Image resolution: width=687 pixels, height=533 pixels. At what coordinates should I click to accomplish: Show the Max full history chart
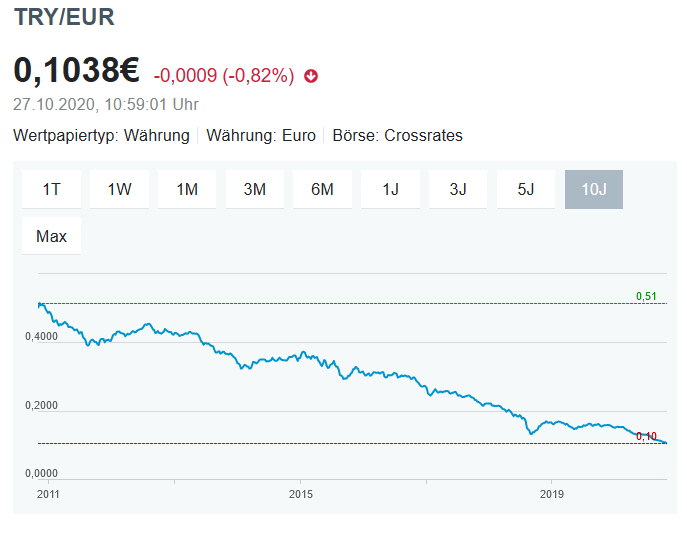click(51, 237)
